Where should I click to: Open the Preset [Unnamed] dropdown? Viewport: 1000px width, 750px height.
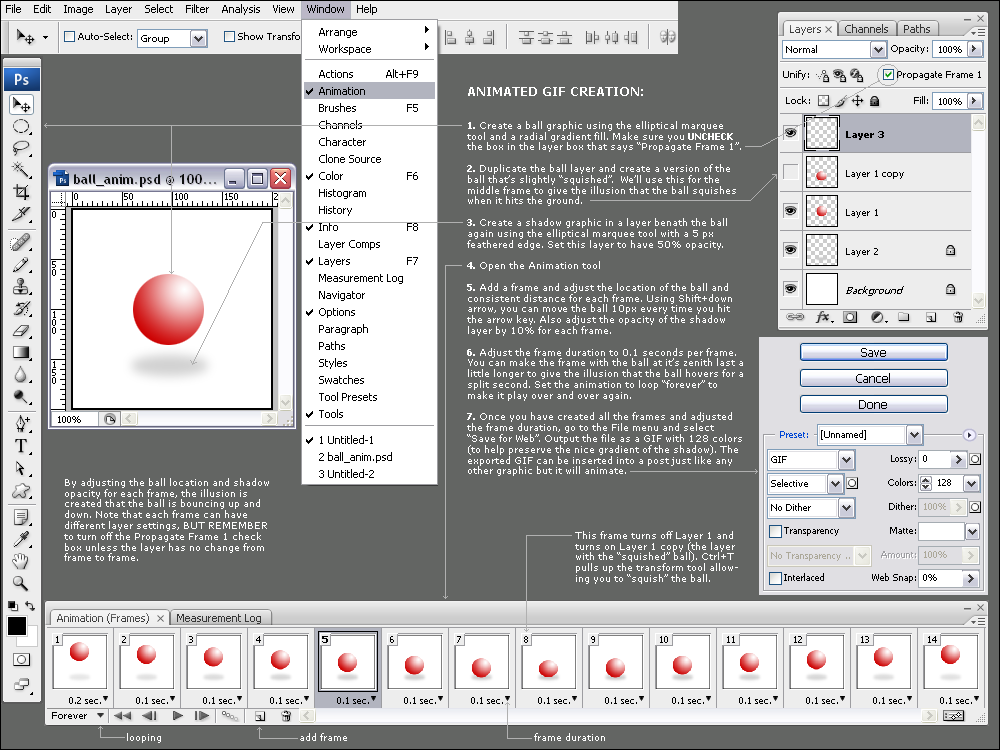click(x=914, y=435)
